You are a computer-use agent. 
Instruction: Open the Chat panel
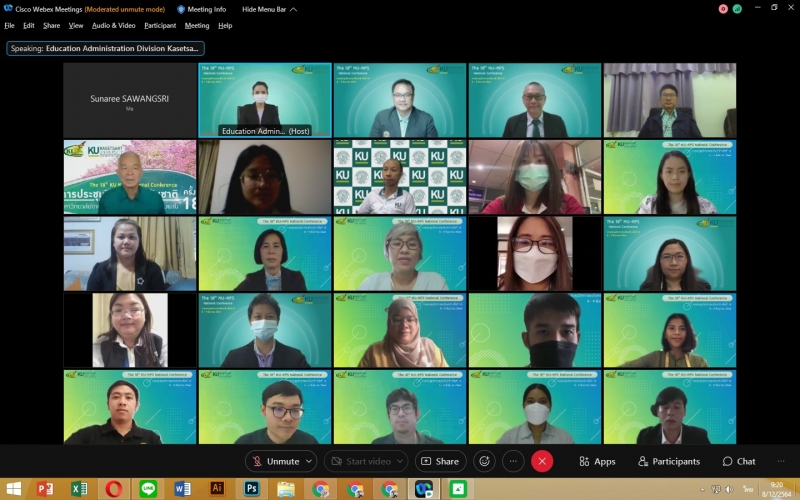(739, 461)
